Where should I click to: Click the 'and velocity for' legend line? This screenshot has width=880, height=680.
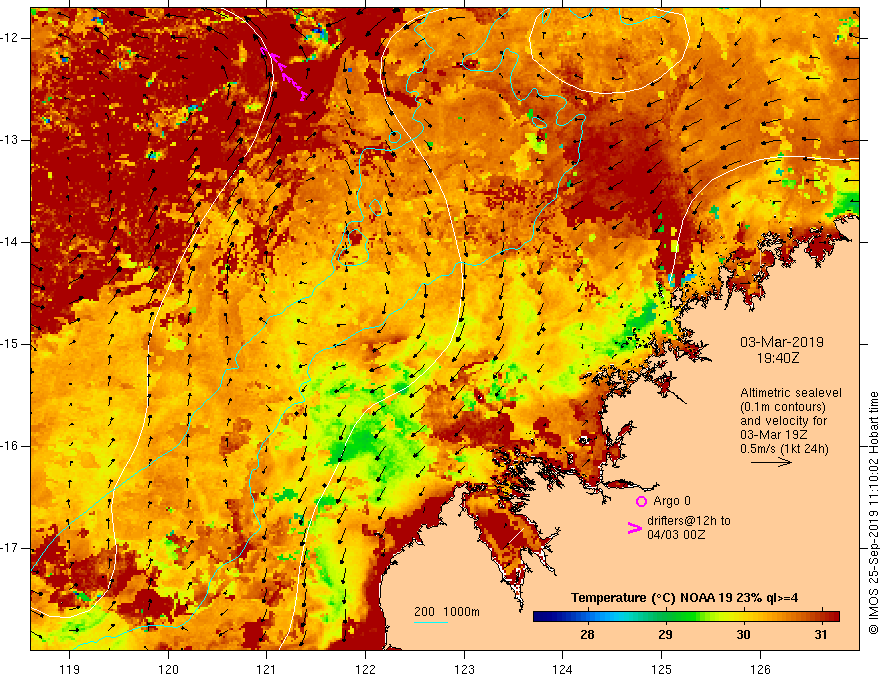[x=783, y=421]
